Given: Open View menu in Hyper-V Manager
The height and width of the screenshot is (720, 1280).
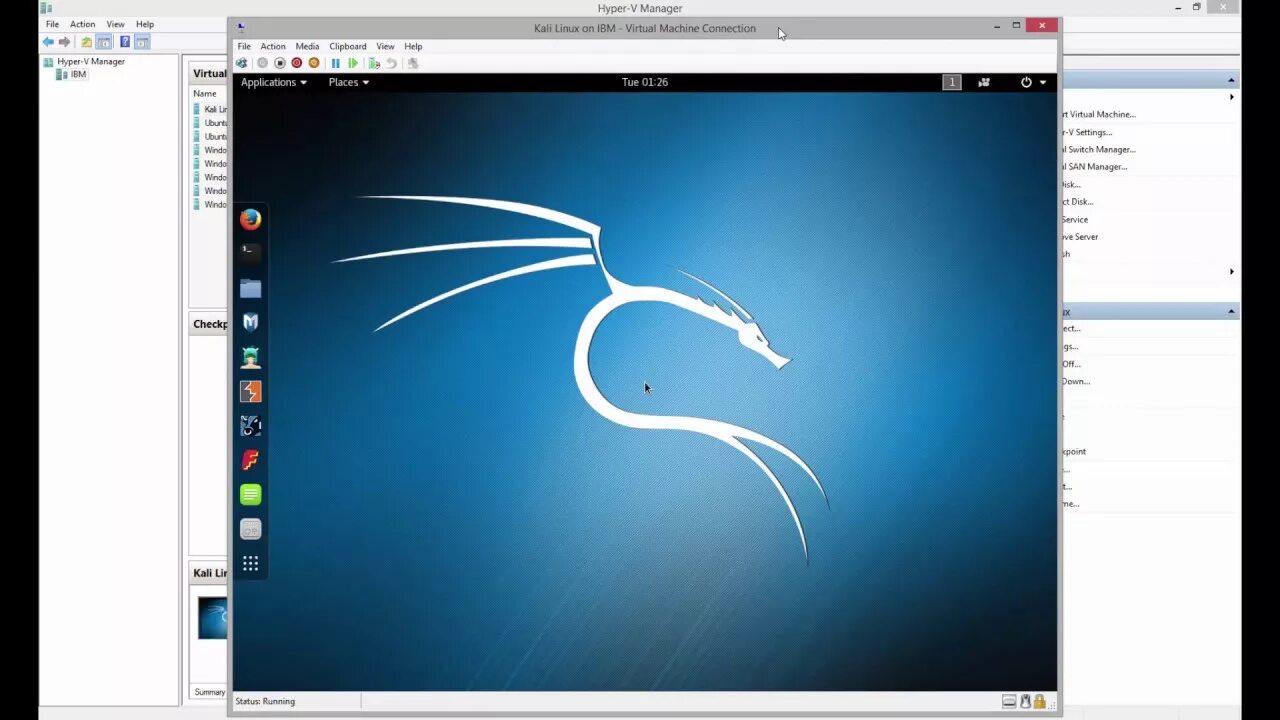Looking at the screenshot, I should [116, 24].
